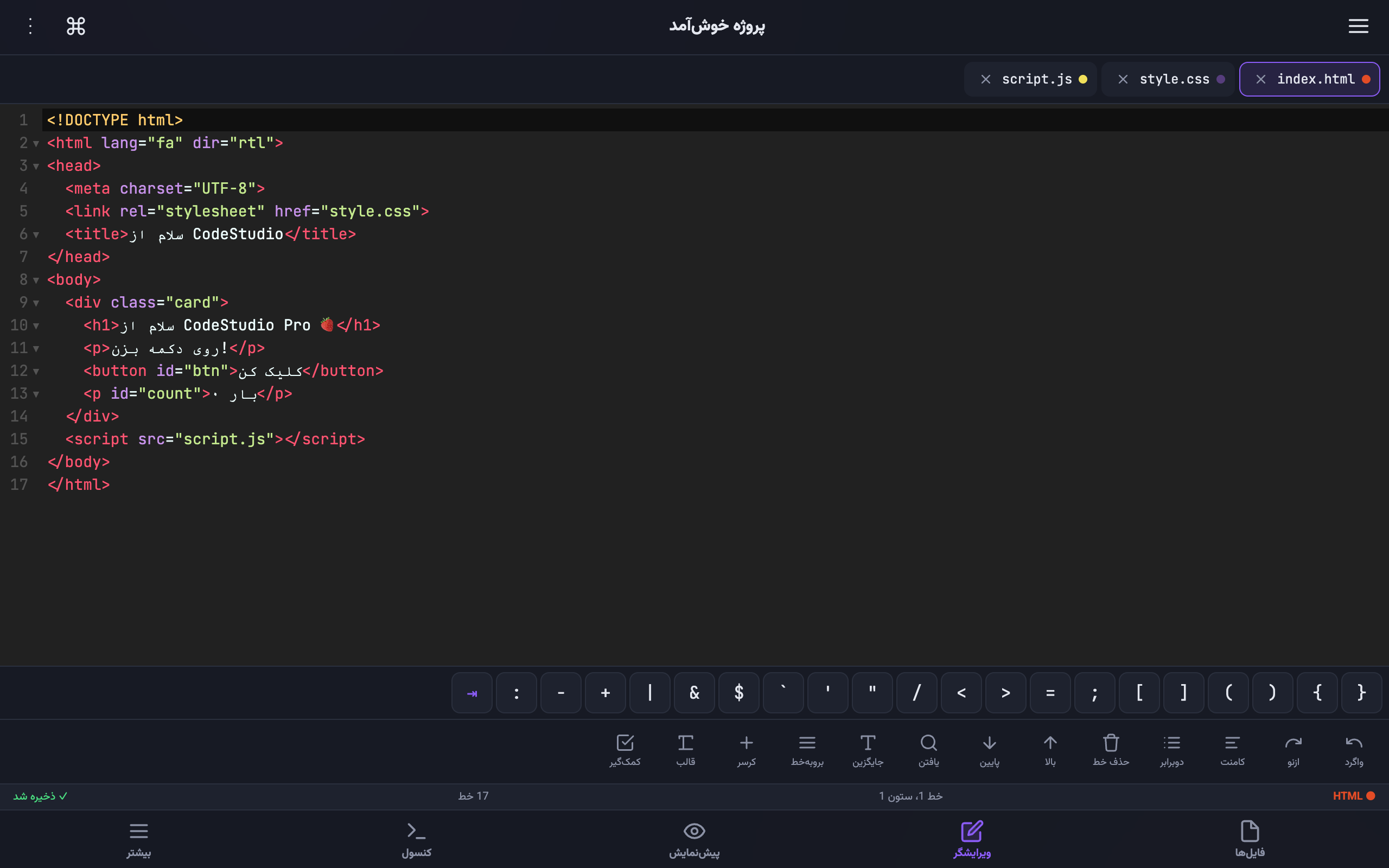
Task: Insert a pipe symbol
Action: point(649,693)
